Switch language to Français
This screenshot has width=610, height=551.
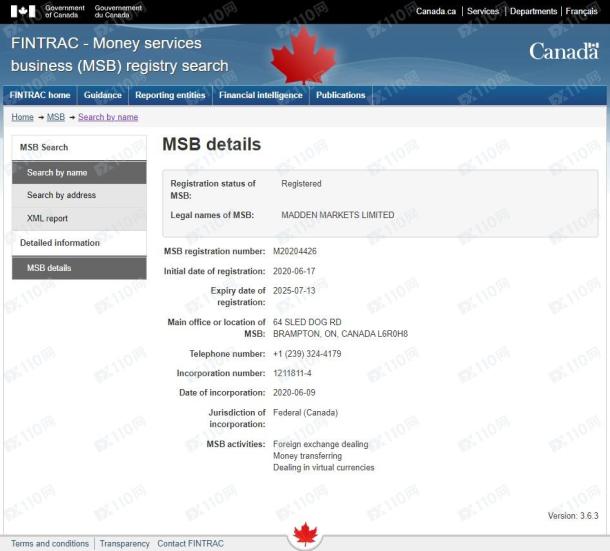tap(581, 11)
